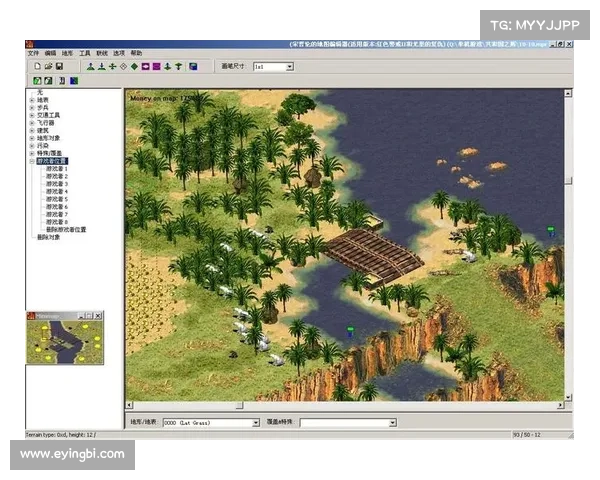Click the Open map folder icon

[x=48, y=66]
